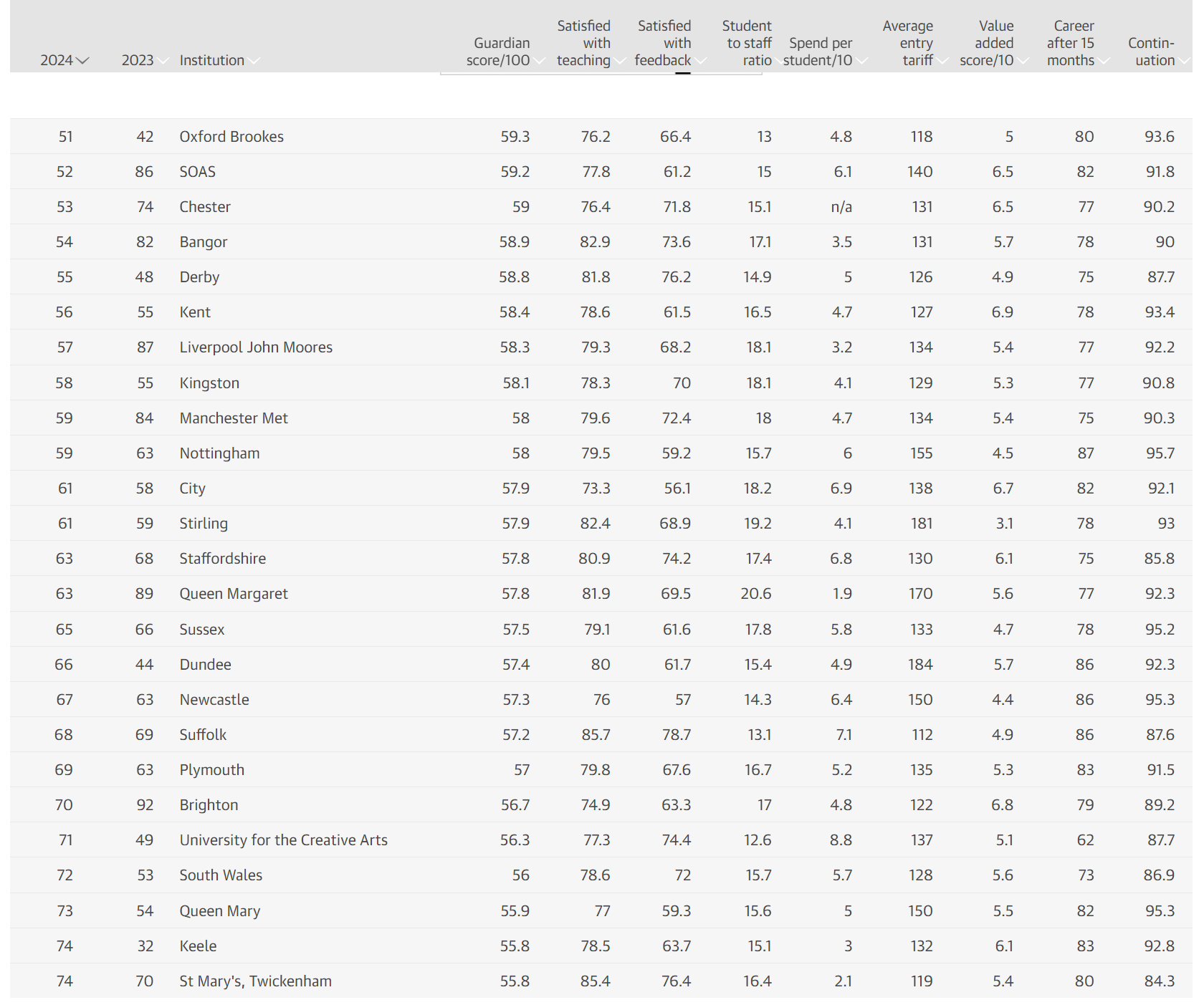Image resolution: width=1204 pixels, height=1005 pixels.
Task: Select the Nottingham row in table
Action: 601,453
